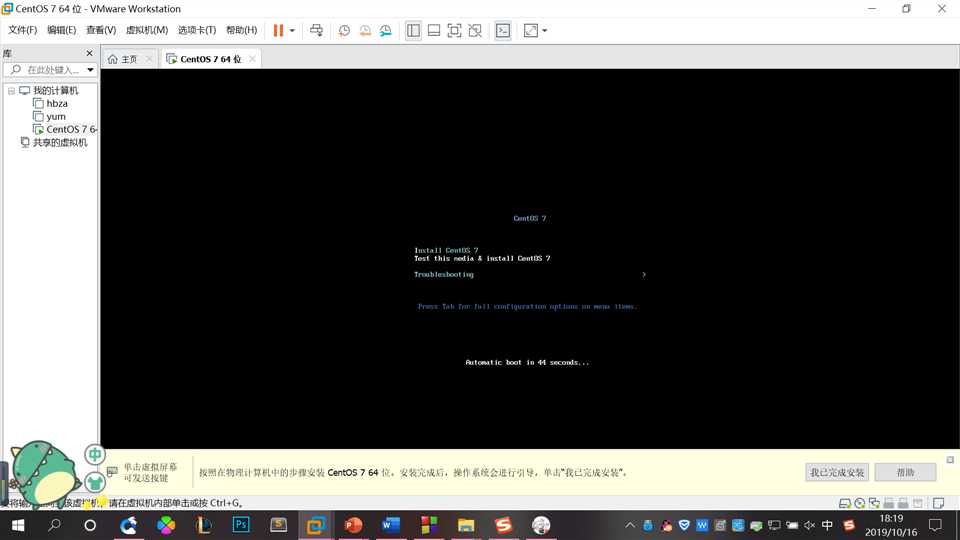
Task: Click the hard disk device status icon
Action: point(845,503)
